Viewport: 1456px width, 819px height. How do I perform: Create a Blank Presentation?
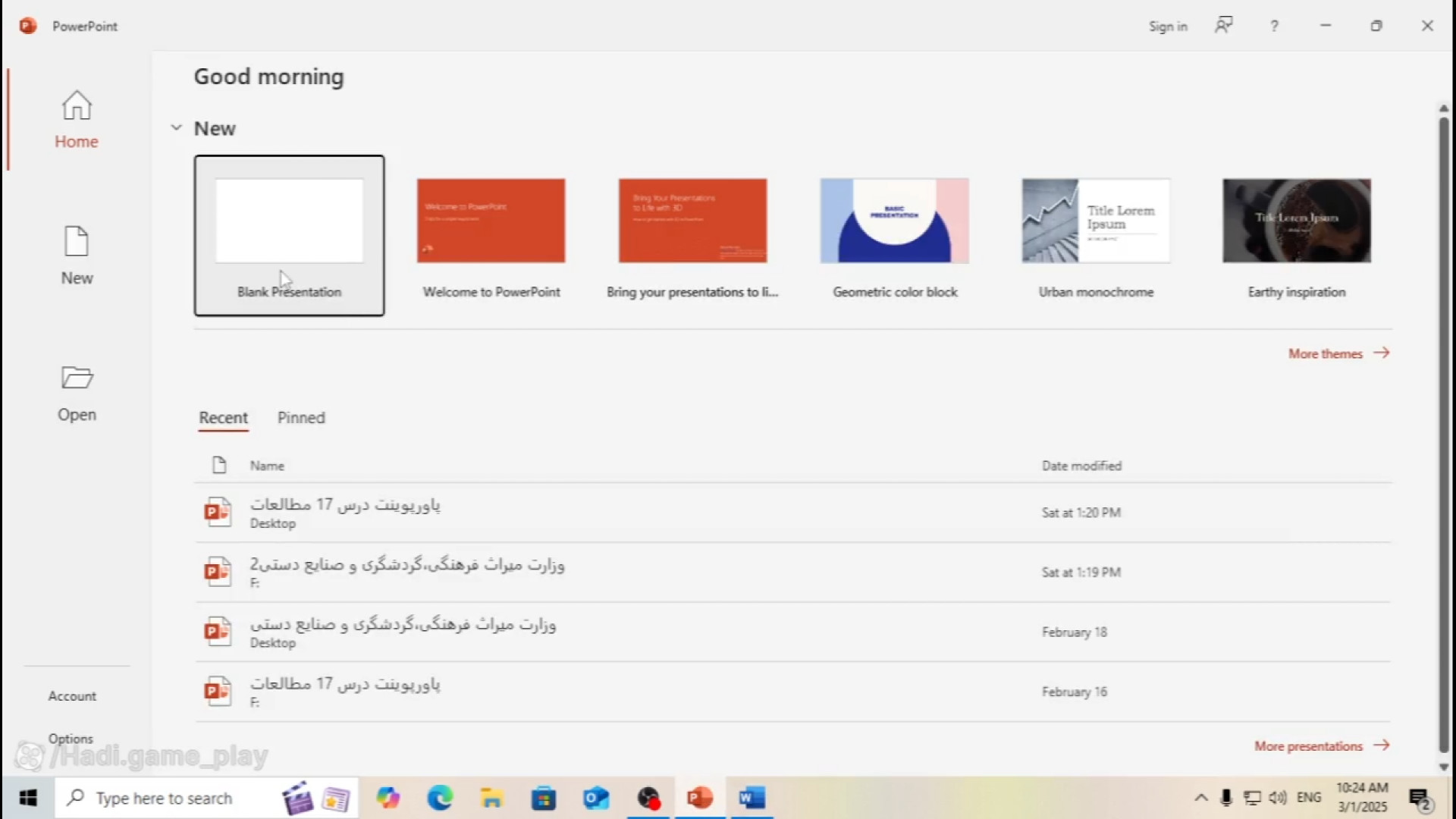pos(289,236)
